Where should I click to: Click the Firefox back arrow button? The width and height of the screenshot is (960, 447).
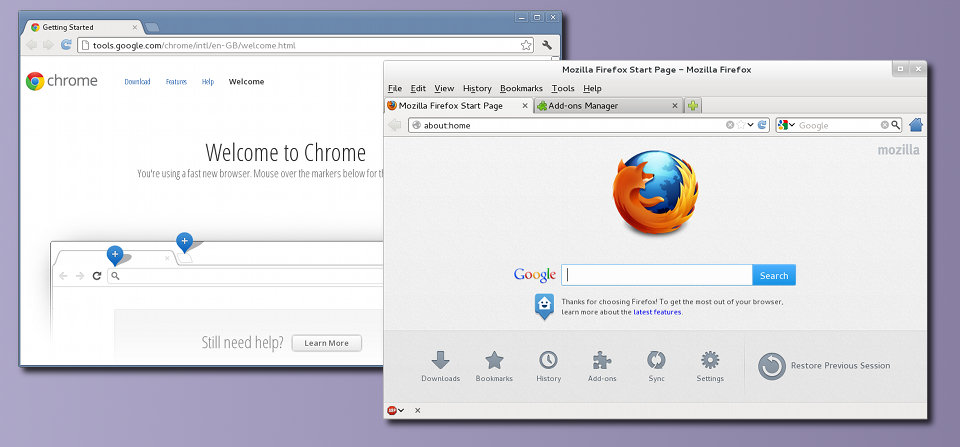[395, 125]
